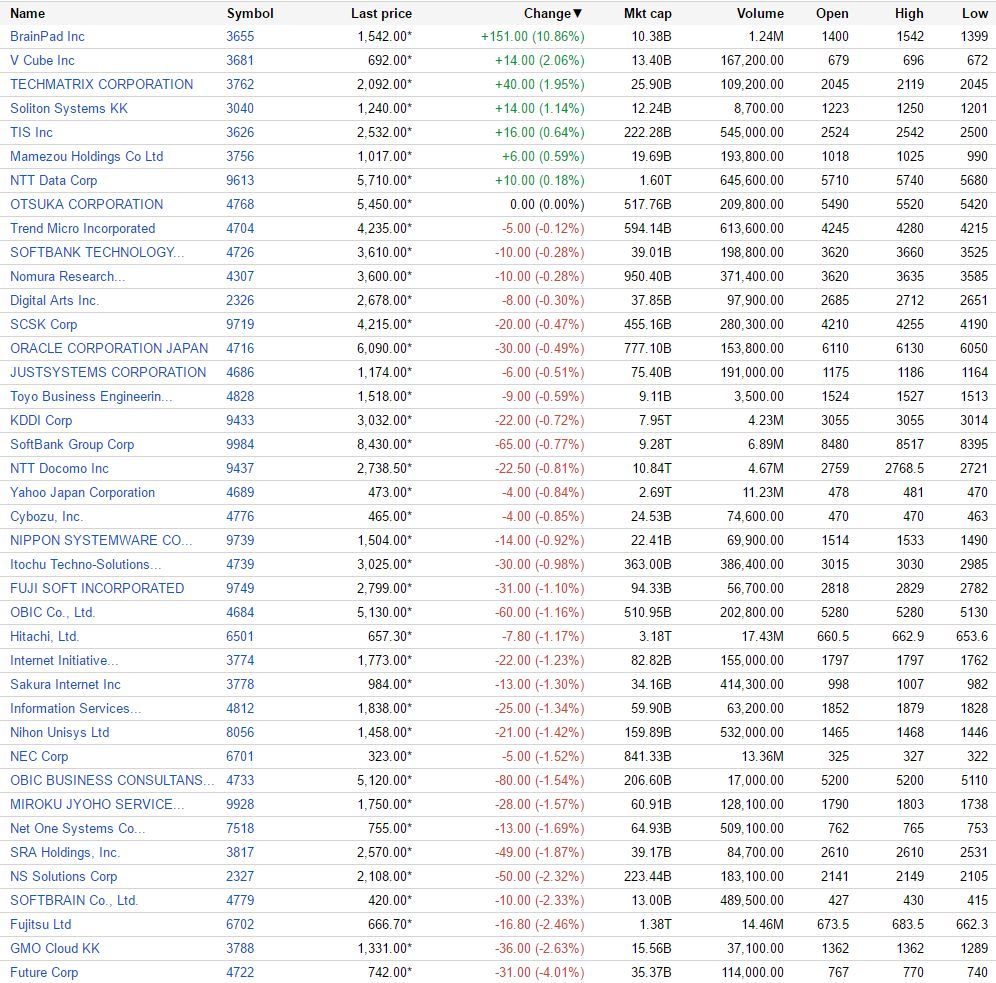Select Hitachi volume 17.43M
The image size is (996, 983).
(762, 637)
